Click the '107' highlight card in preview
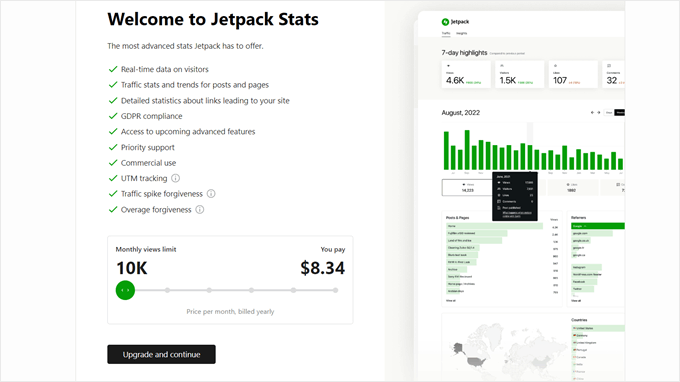The image size is (680, 382). (x=573, y=75)
